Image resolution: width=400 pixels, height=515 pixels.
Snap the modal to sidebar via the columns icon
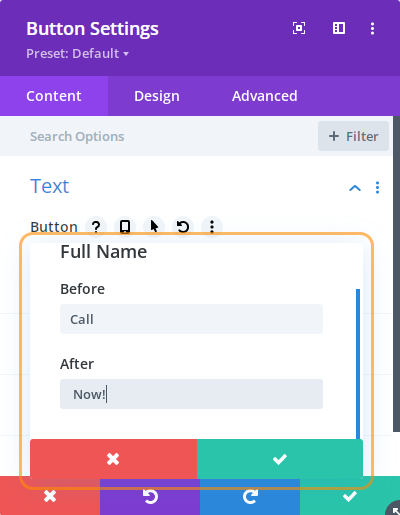click(x=339, y=28)
